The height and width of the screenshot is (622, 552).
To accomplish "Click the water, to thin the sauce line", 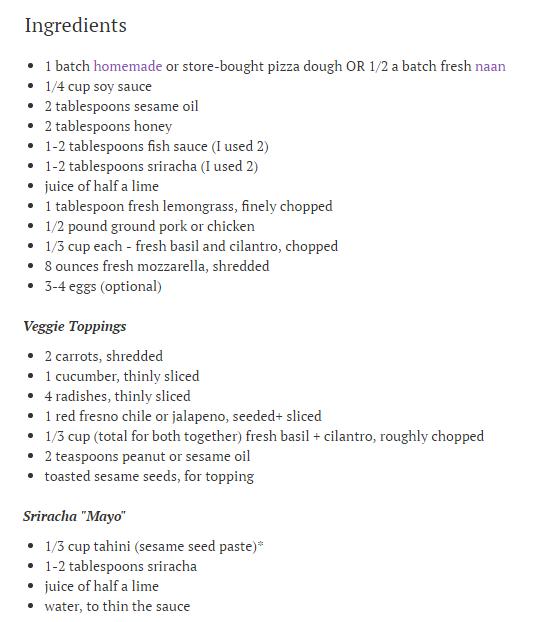I will click(117, 606).
